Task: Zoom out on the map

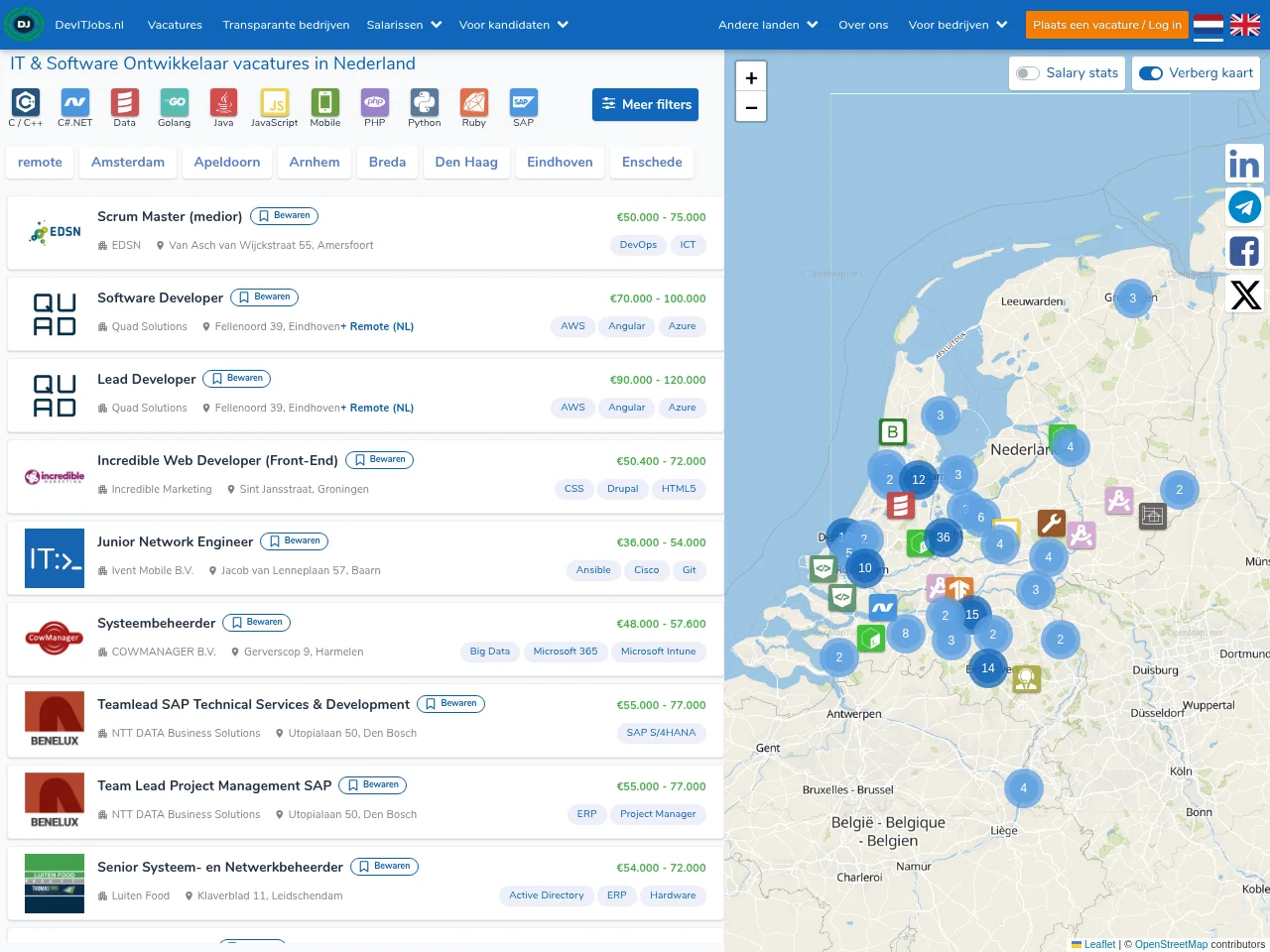Action: (x=751, y=107)
